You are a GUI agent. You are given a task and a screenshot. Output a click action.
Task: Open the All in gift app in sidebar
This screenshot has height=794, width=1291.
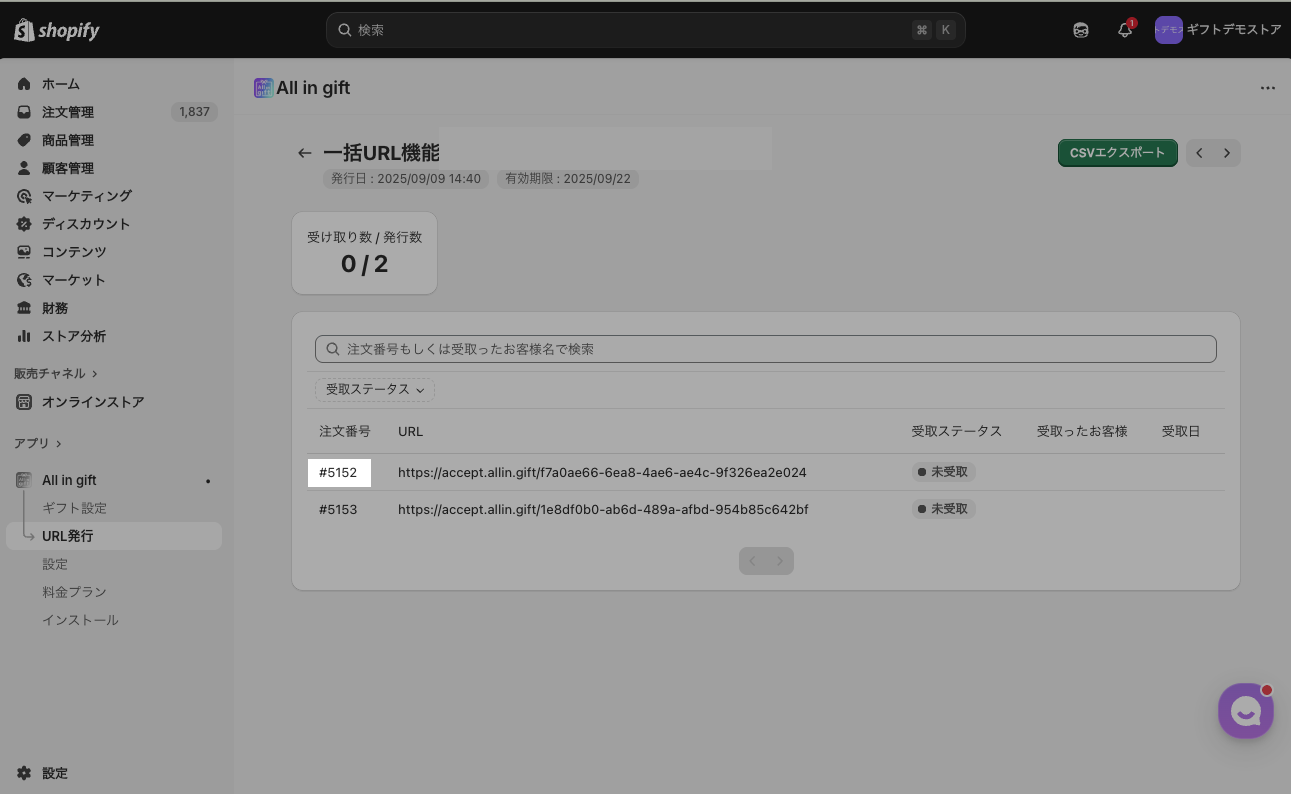coord(69,480)
